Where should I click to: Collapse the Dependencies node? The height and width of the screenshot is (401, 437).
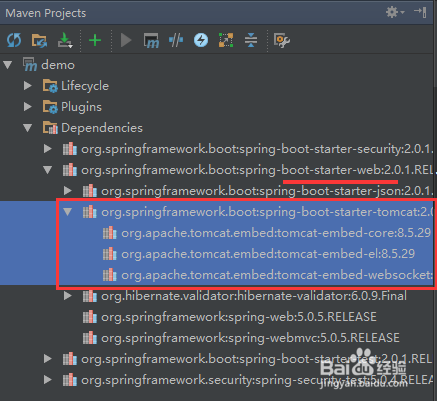[28, 128]
